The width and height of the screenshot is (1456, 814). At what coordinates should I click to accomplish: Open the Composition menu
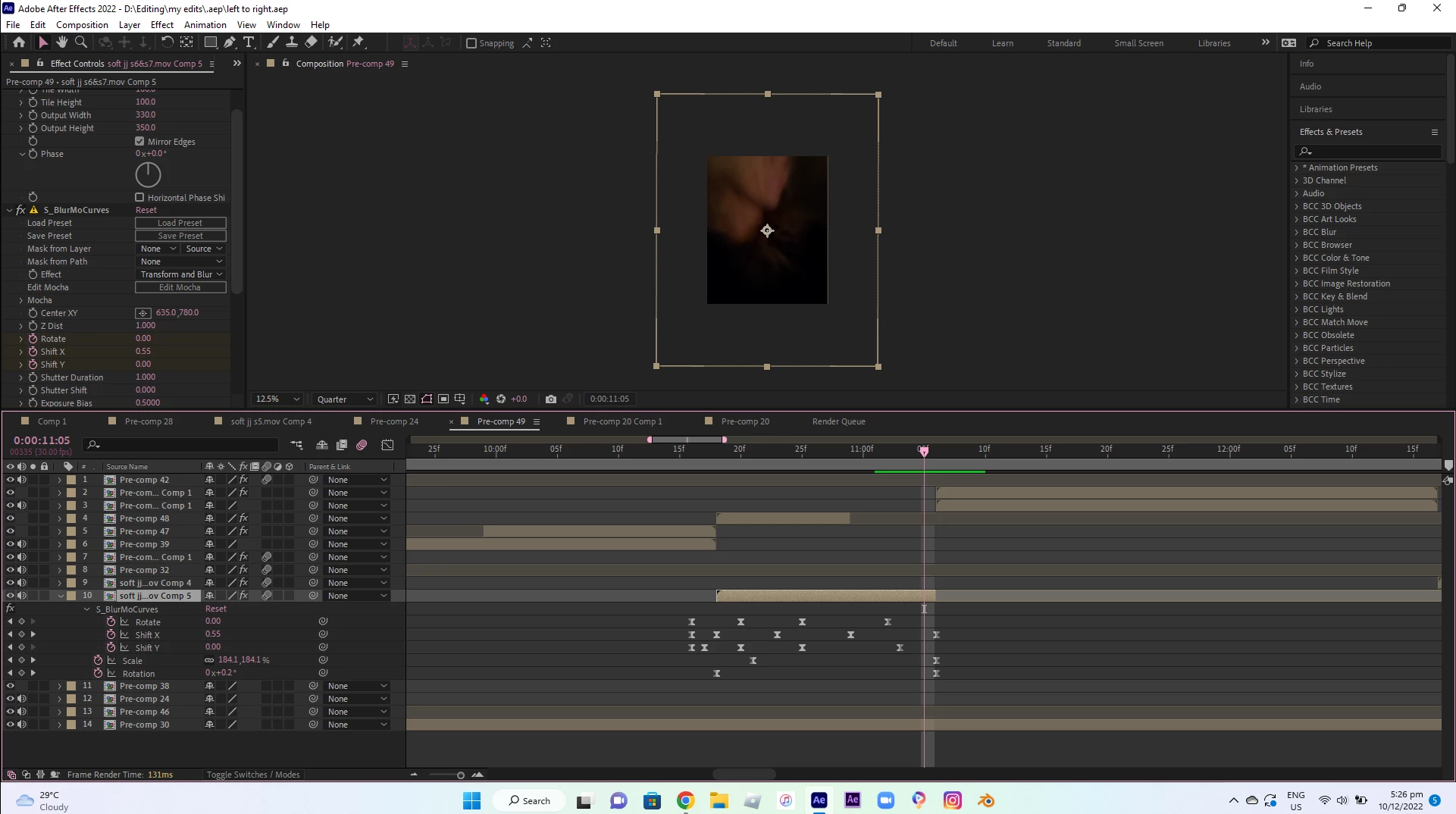(82, 24)
